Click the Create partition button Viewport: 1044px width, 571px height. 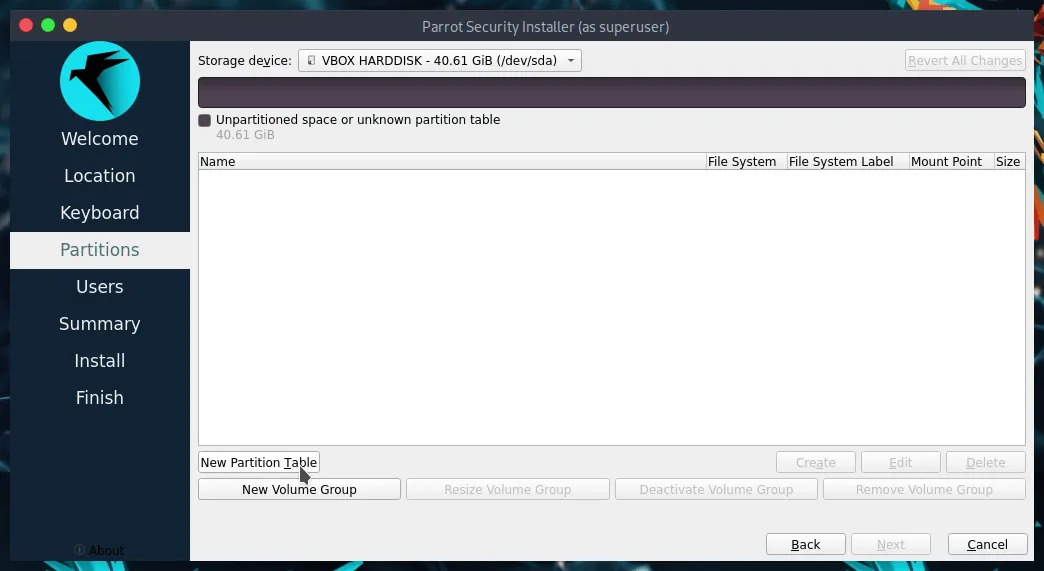pos(816,463)
